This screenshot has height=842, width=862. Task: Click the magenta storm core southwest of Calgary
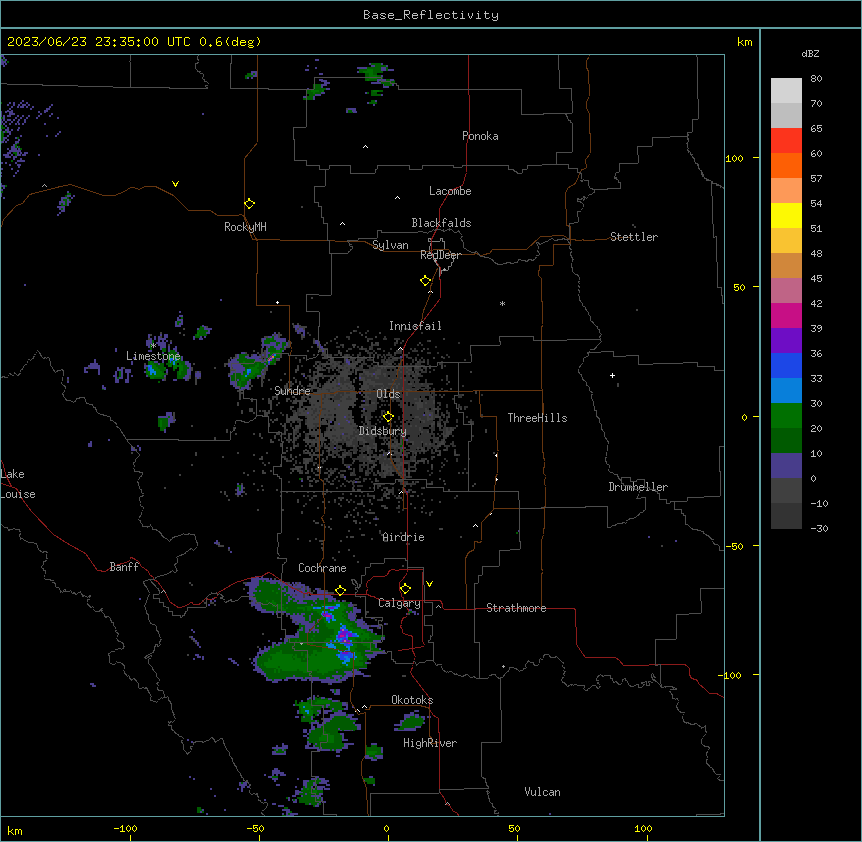click(345, 636)
